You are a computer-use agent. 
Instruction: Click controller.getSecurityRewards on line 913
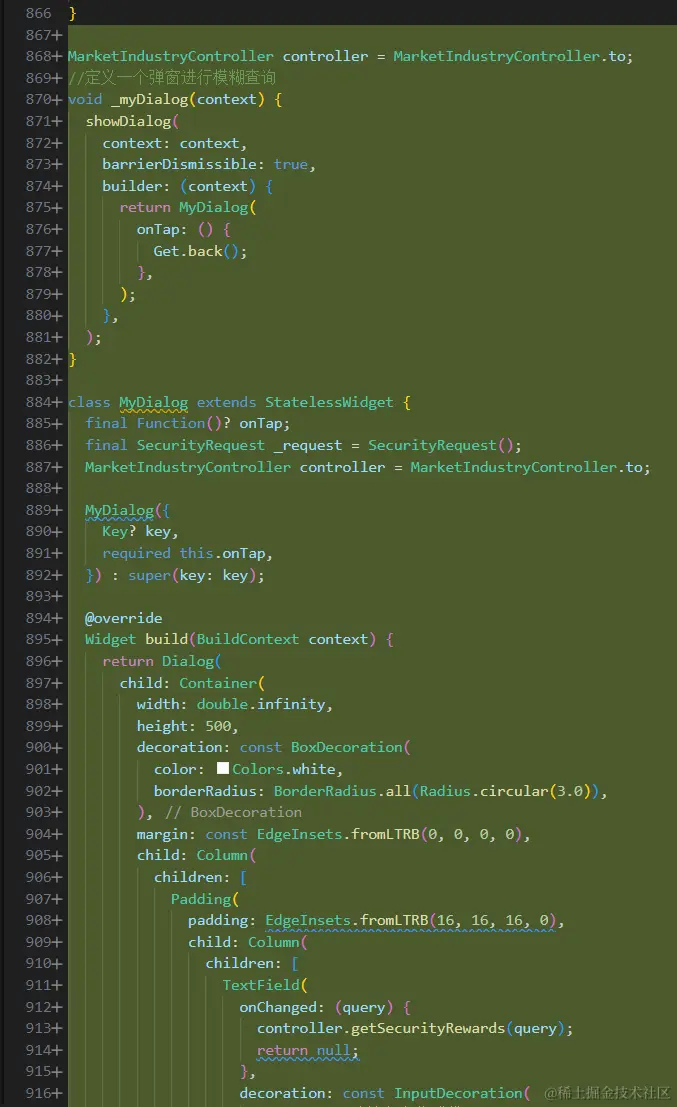click(x=381, y=1029)
